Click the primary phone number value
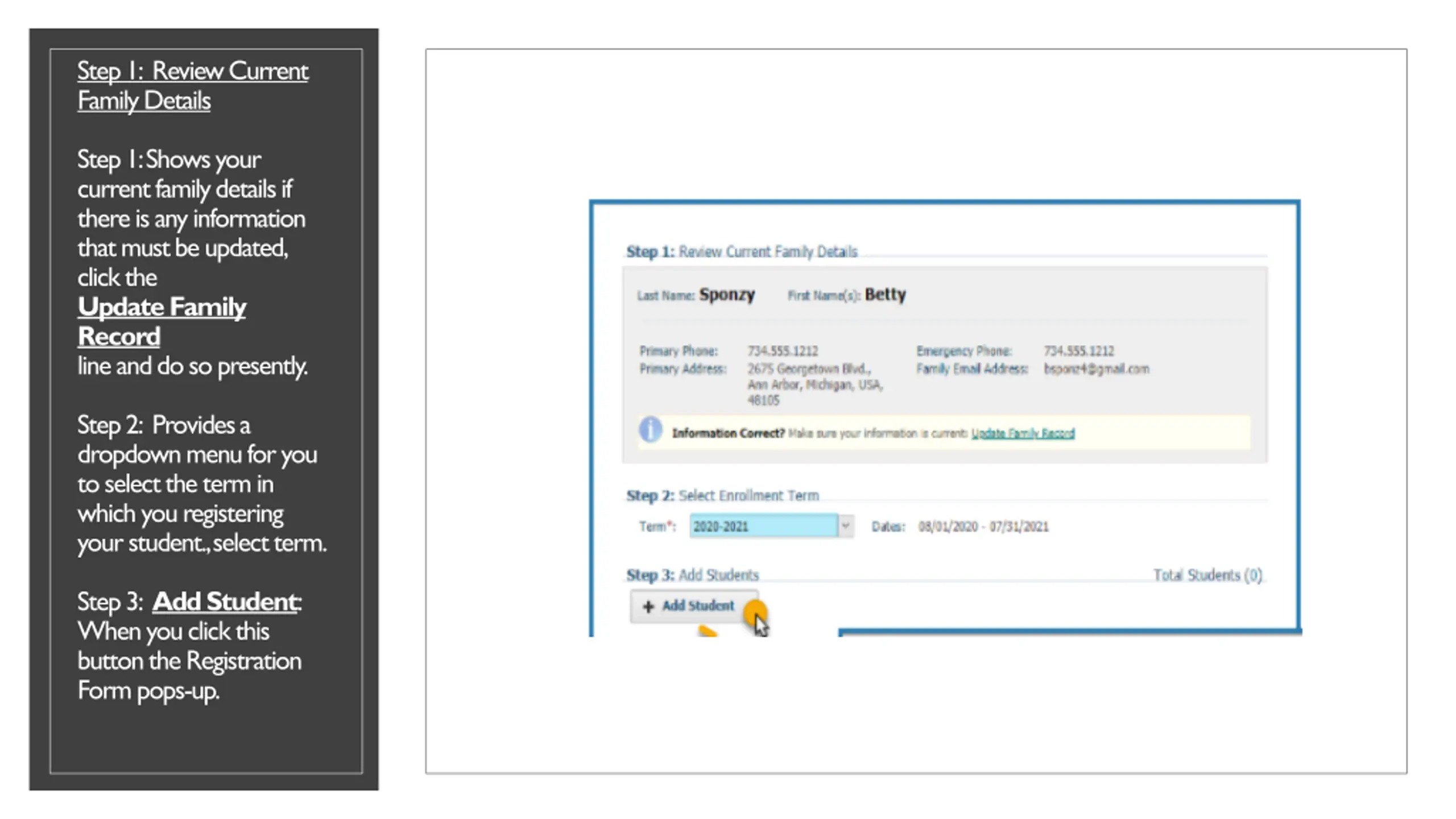Viewport: 1456px width, 819px height. pos(783,351)
